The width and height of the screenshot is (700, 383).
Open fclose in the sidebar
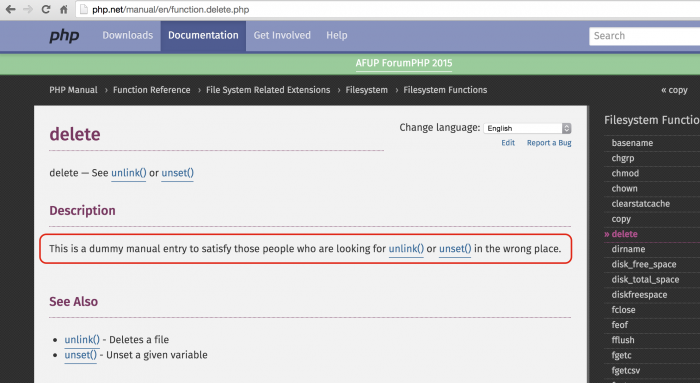pos(623,310)
